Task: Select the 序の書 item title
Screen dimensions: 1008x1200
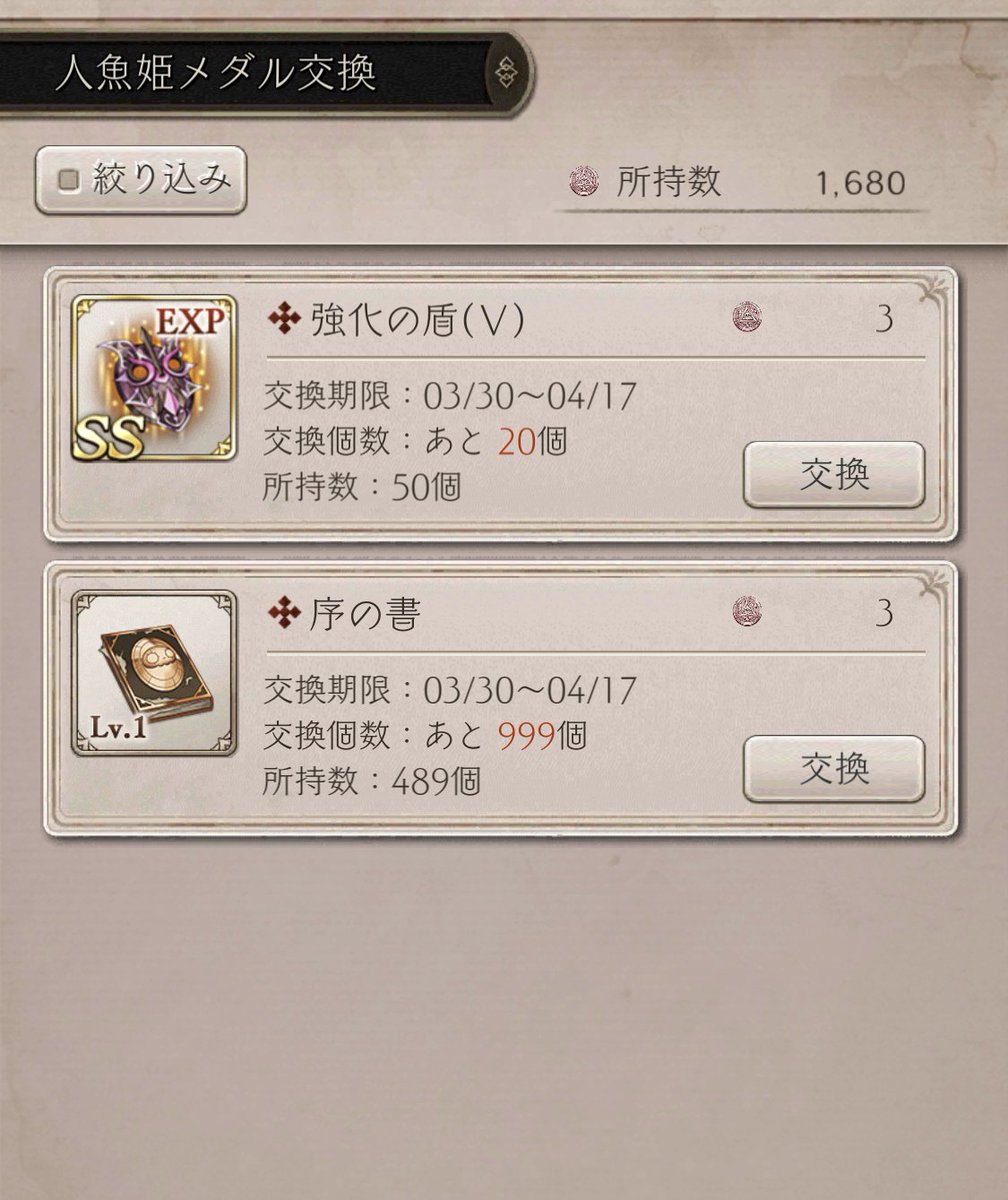Action: coord(366,614)
